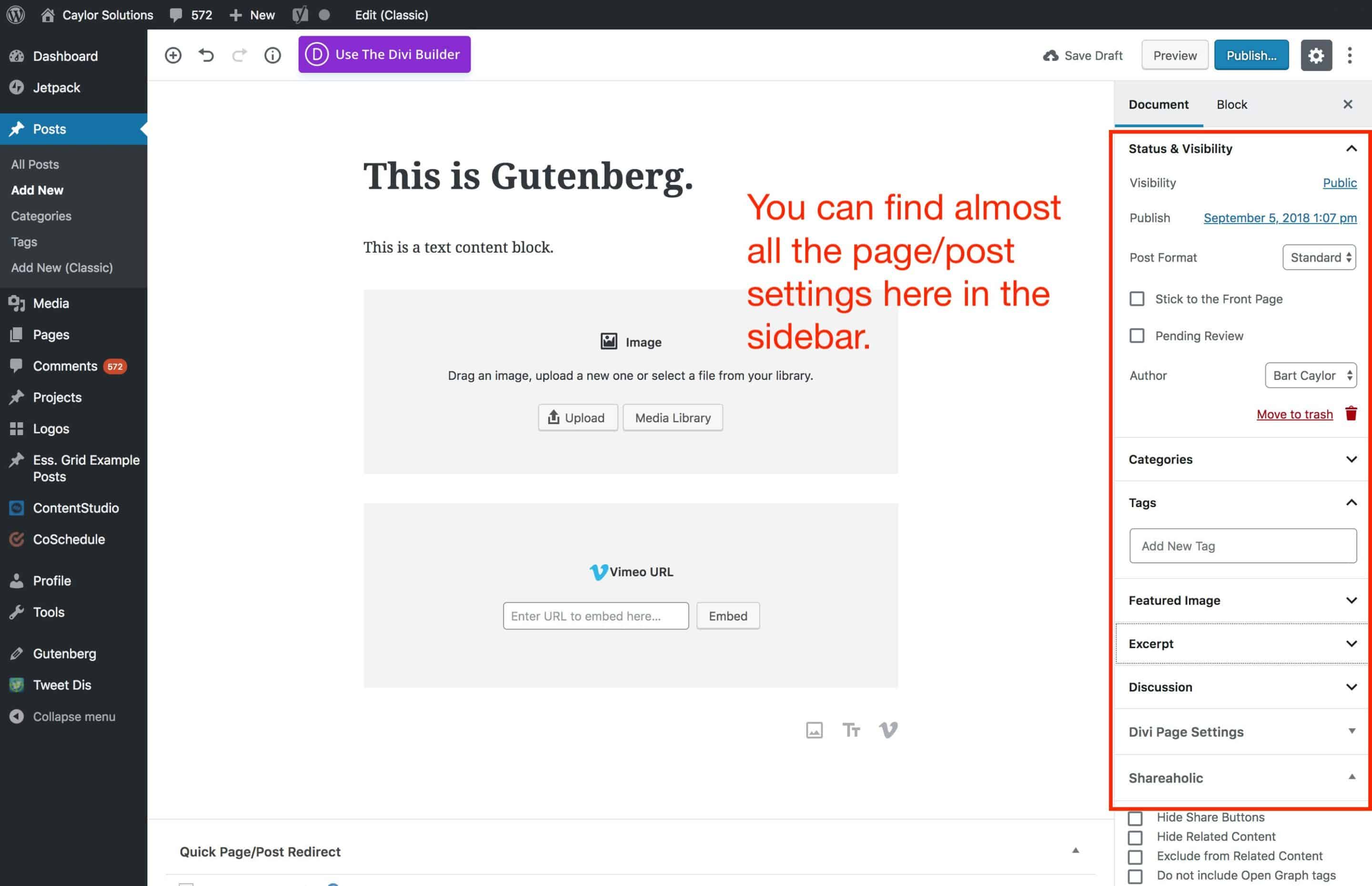Close the settings sidebar
This screenshot has width=1372, height=886.
coord(1347,104)
